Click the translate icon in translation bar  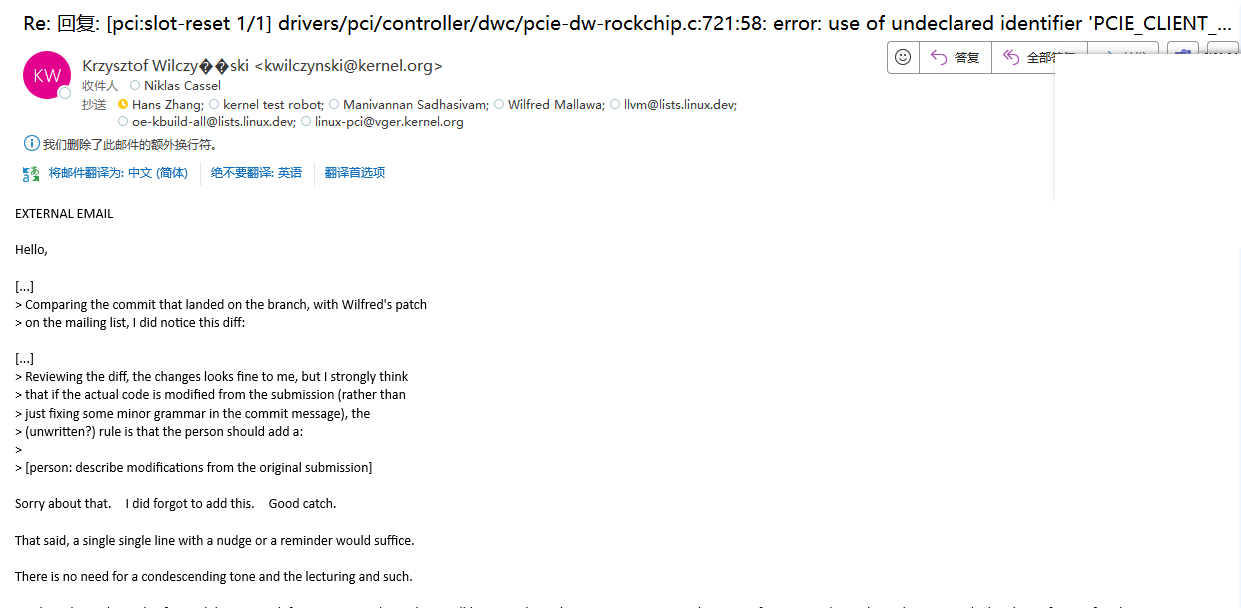click(31, 173)
